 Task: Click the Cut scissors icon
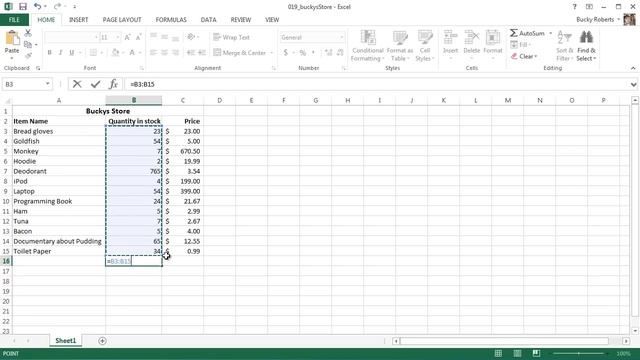click(x=28, y=33)
